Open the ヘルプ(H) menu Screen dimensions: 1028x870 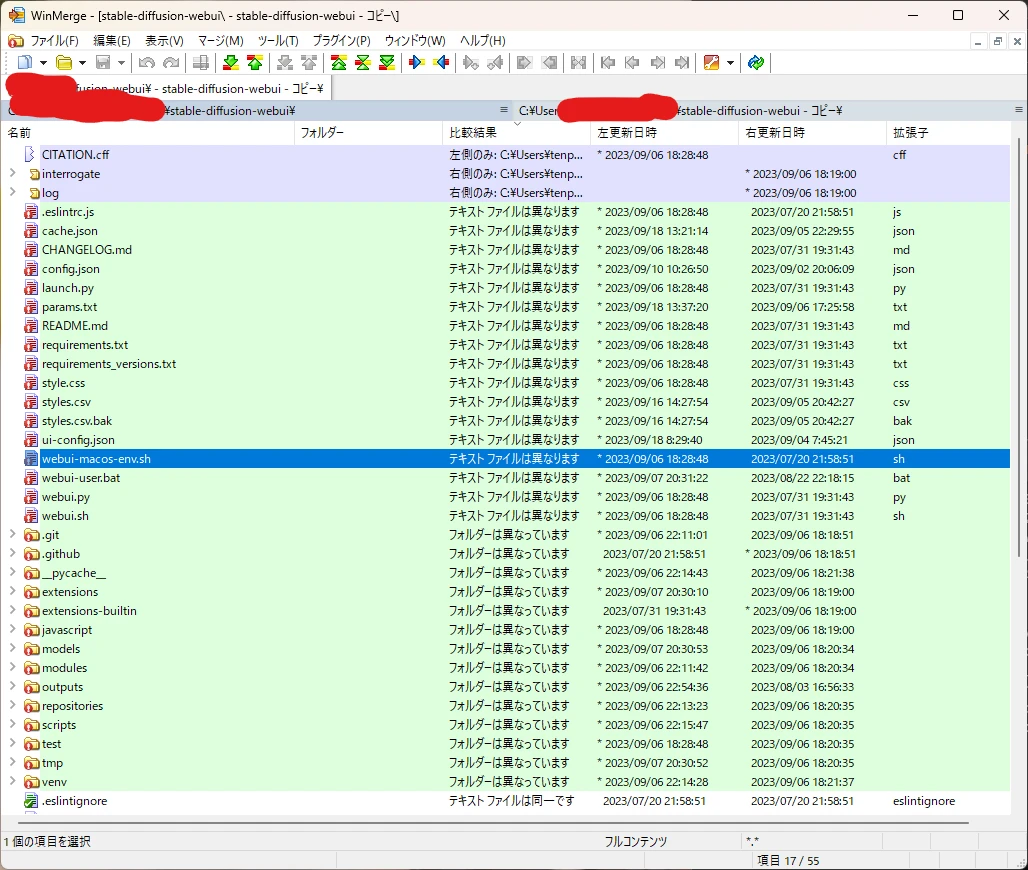coord(483,41)
